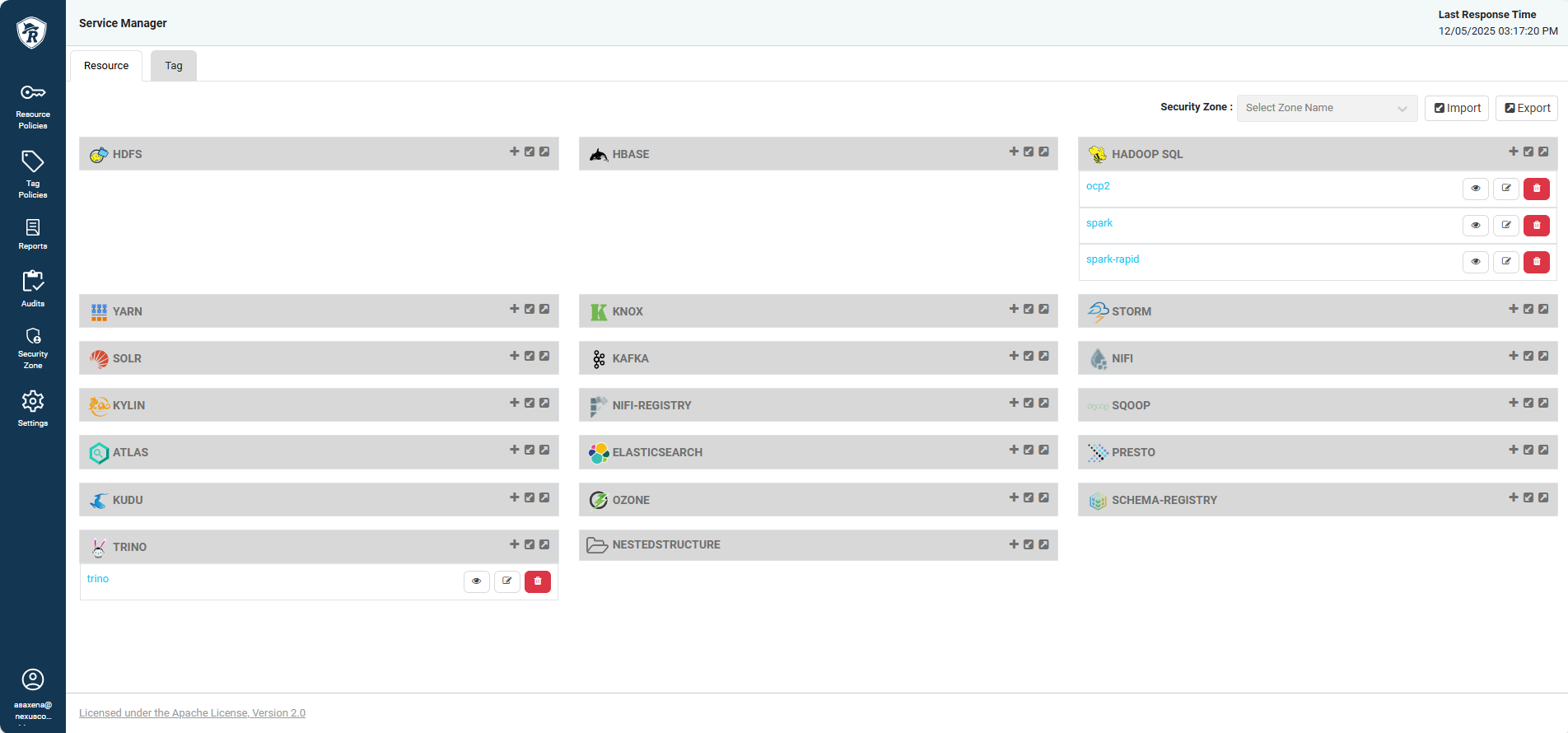The height and width of the screenshot is (733, 1568).
Task: Open the Select Zone Name dropdown
Action: [x=1327, y=108]
